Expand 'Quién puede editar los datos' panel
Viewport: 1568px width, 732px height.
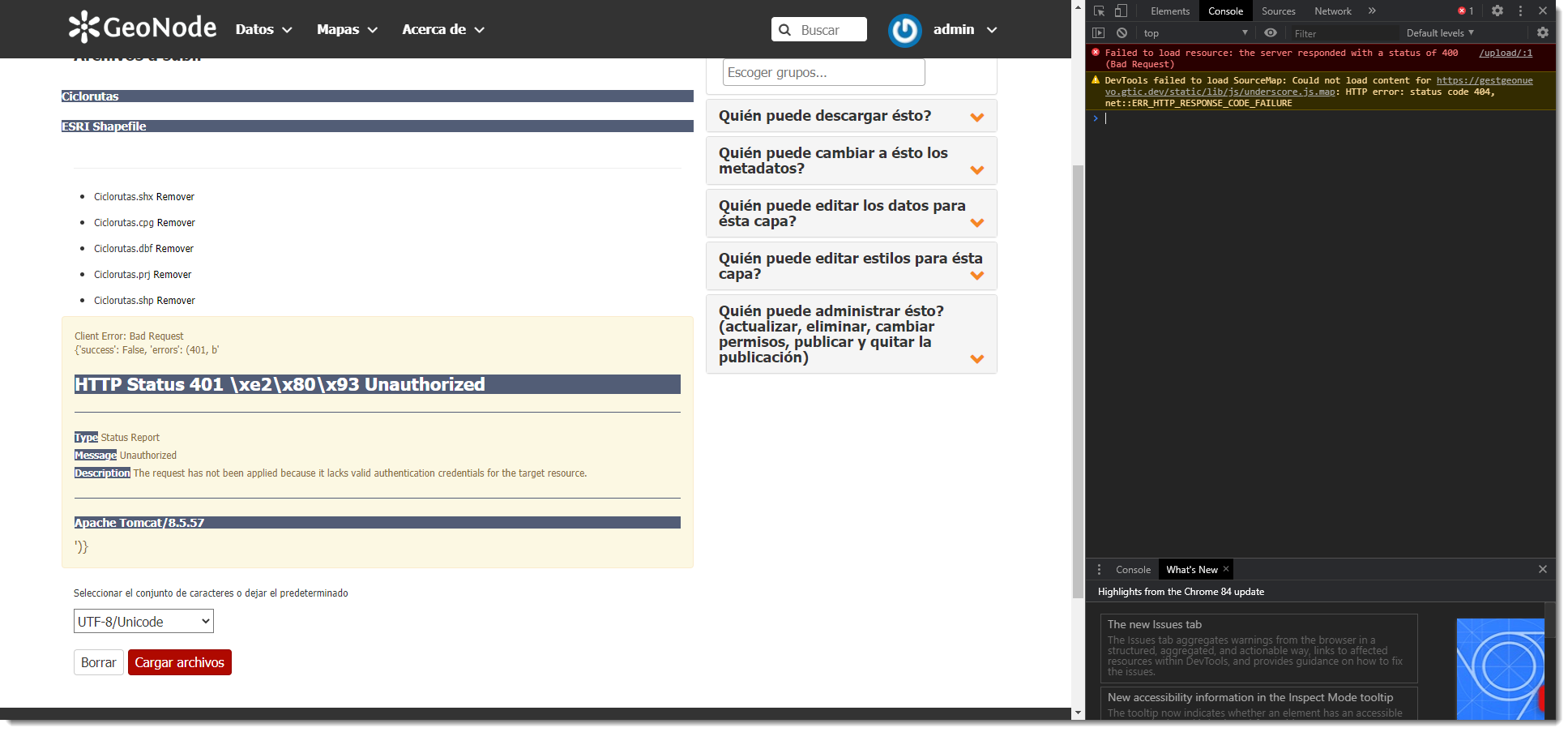(852, 213)
